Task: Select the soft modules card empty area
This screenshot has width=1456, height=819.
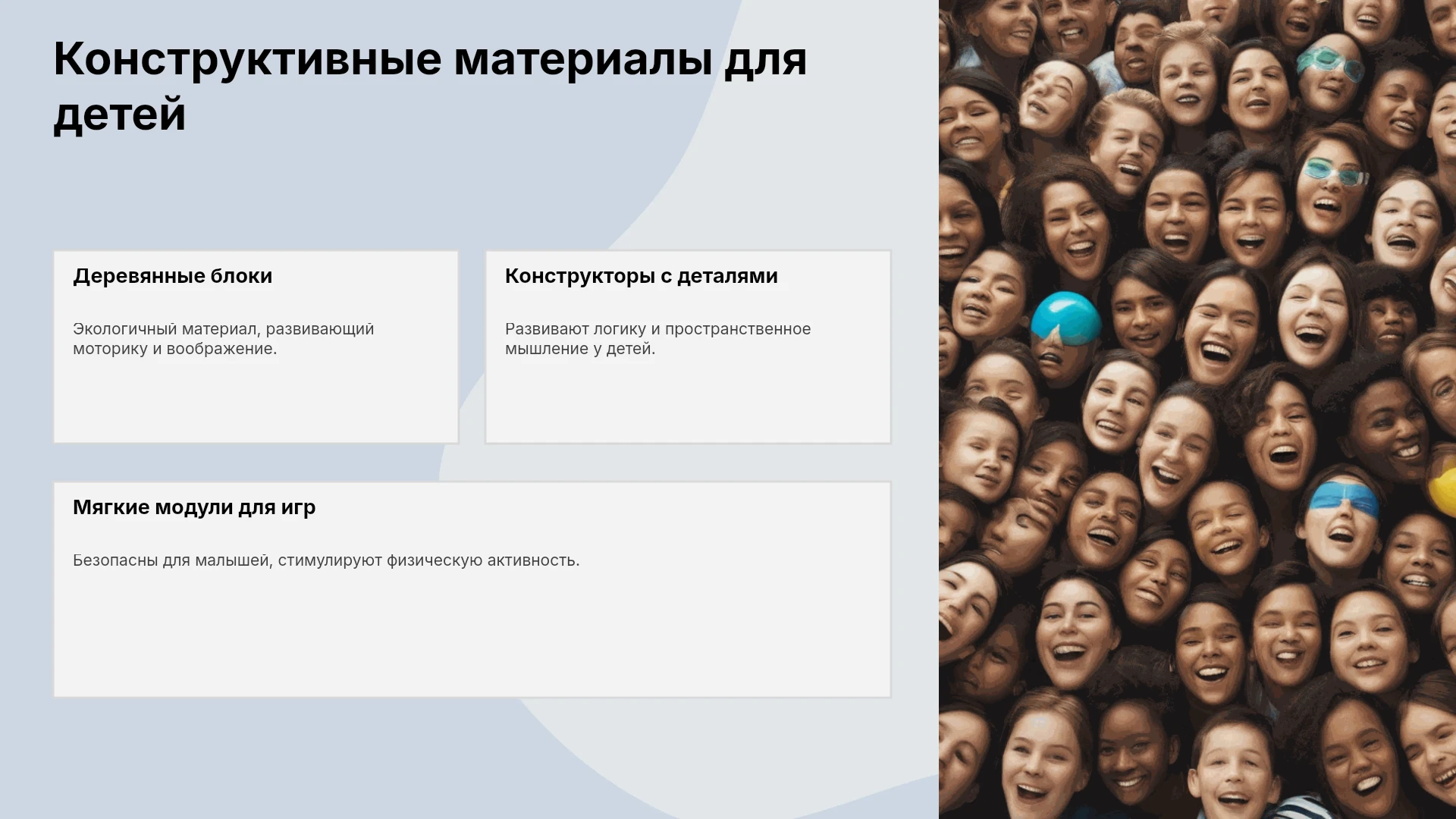Action: tap(472, 633)
